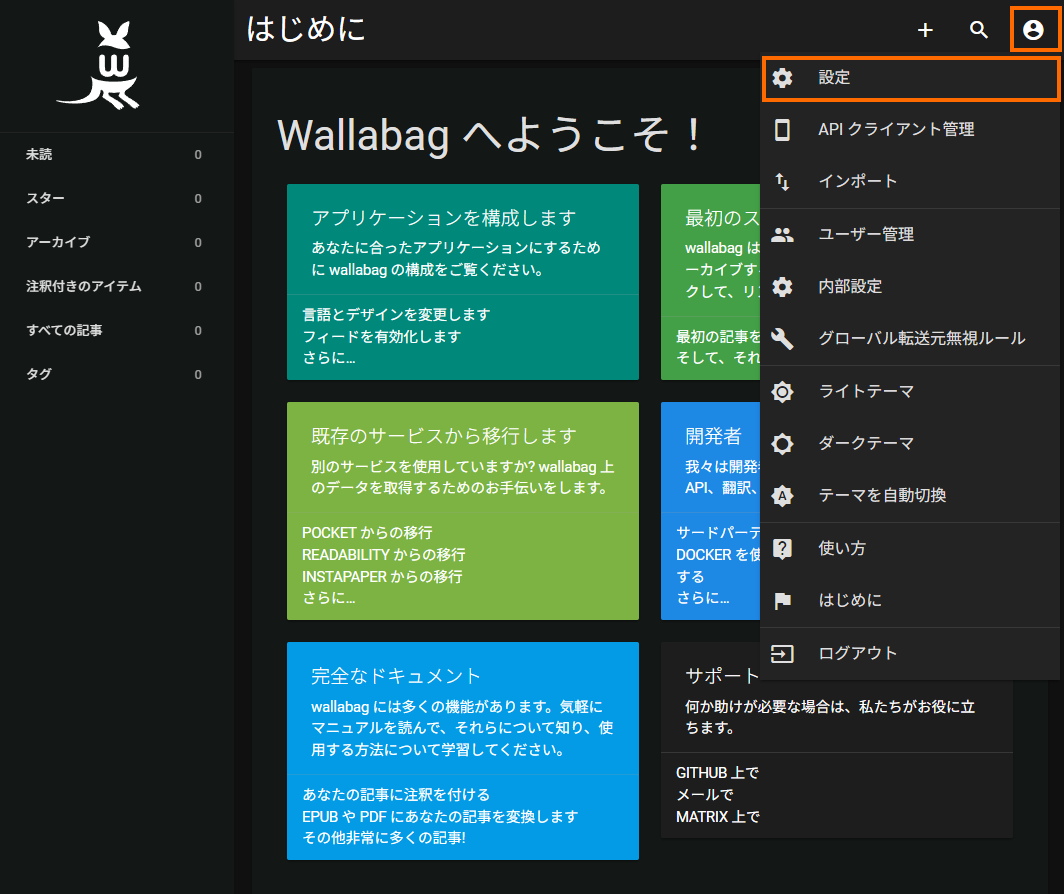Click the アプリケーションを構成します card title
Image resolution: width=1064 pixels, height=894 pixels.
pyautogui.click(x=444, y=219)
